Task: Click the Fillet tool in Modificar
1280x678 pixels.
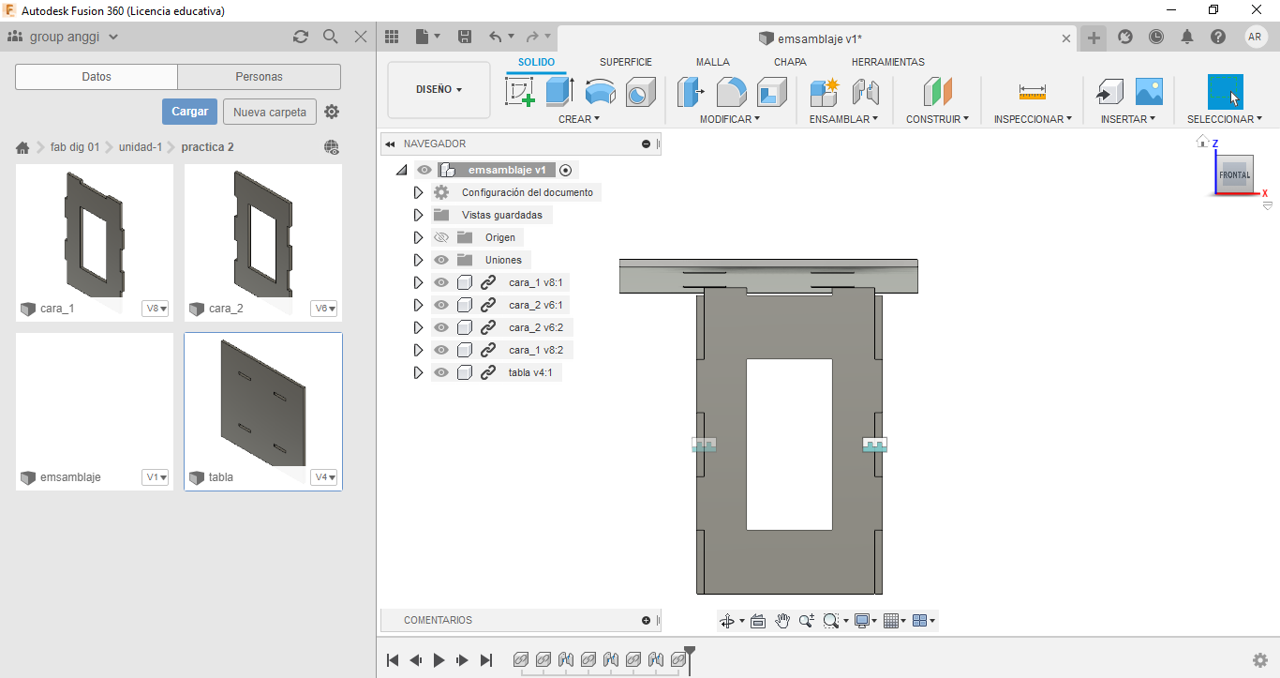Action: [731, 92]
